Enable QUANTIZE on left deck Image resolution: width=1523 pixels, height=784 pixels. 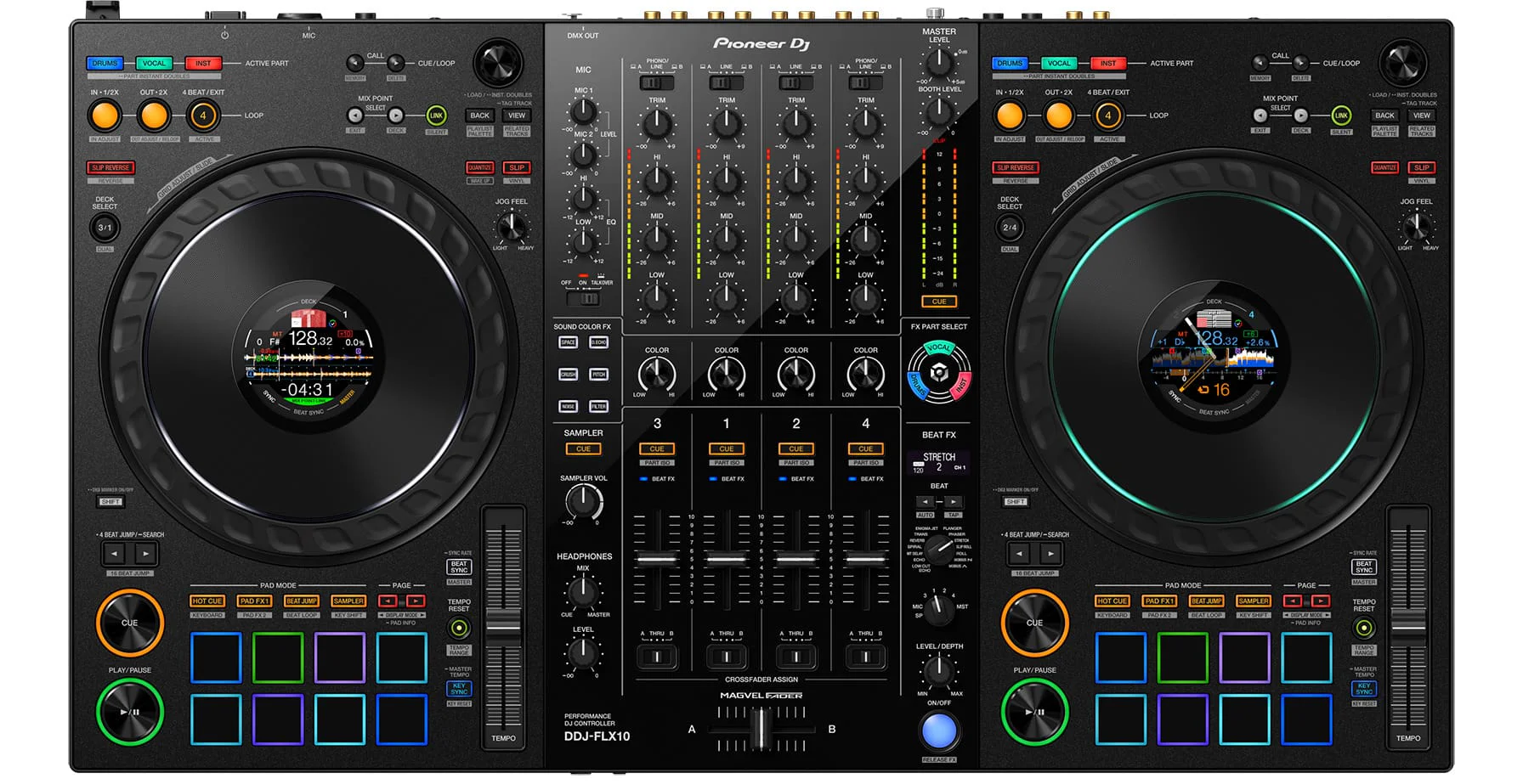[x=480, y=167]
